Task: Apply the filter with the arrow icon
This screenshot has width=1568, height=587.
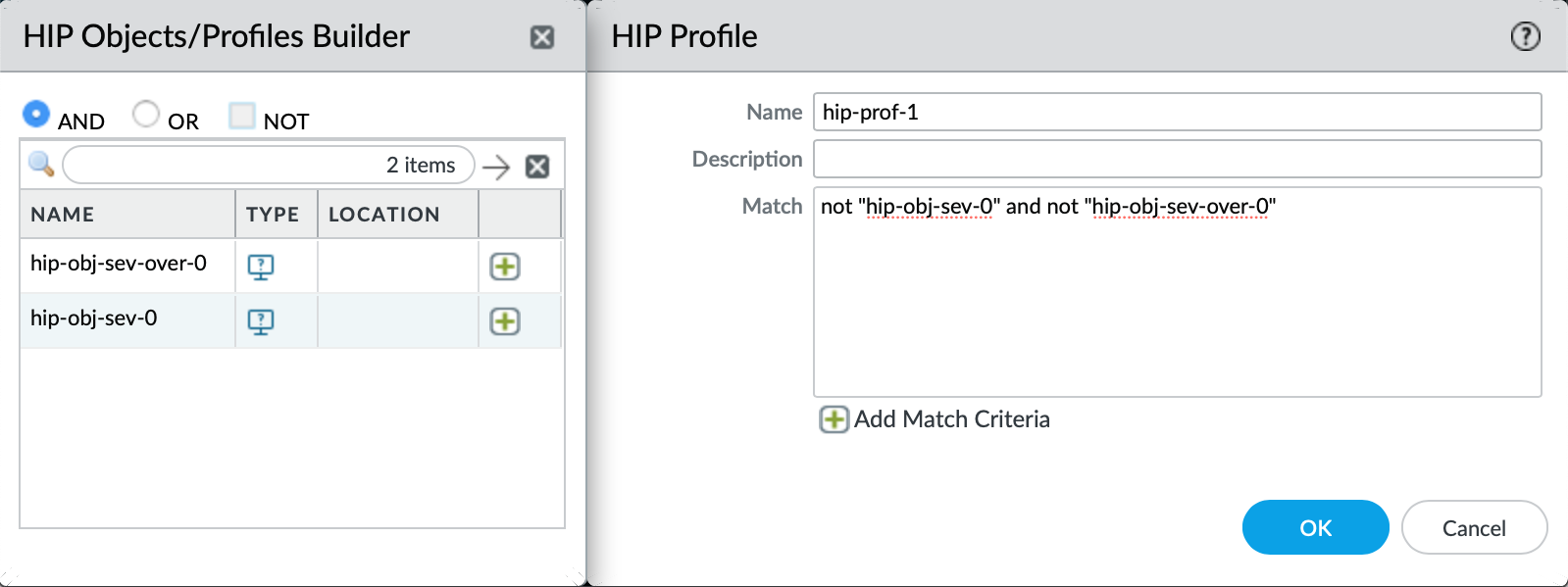Action: 496,167
